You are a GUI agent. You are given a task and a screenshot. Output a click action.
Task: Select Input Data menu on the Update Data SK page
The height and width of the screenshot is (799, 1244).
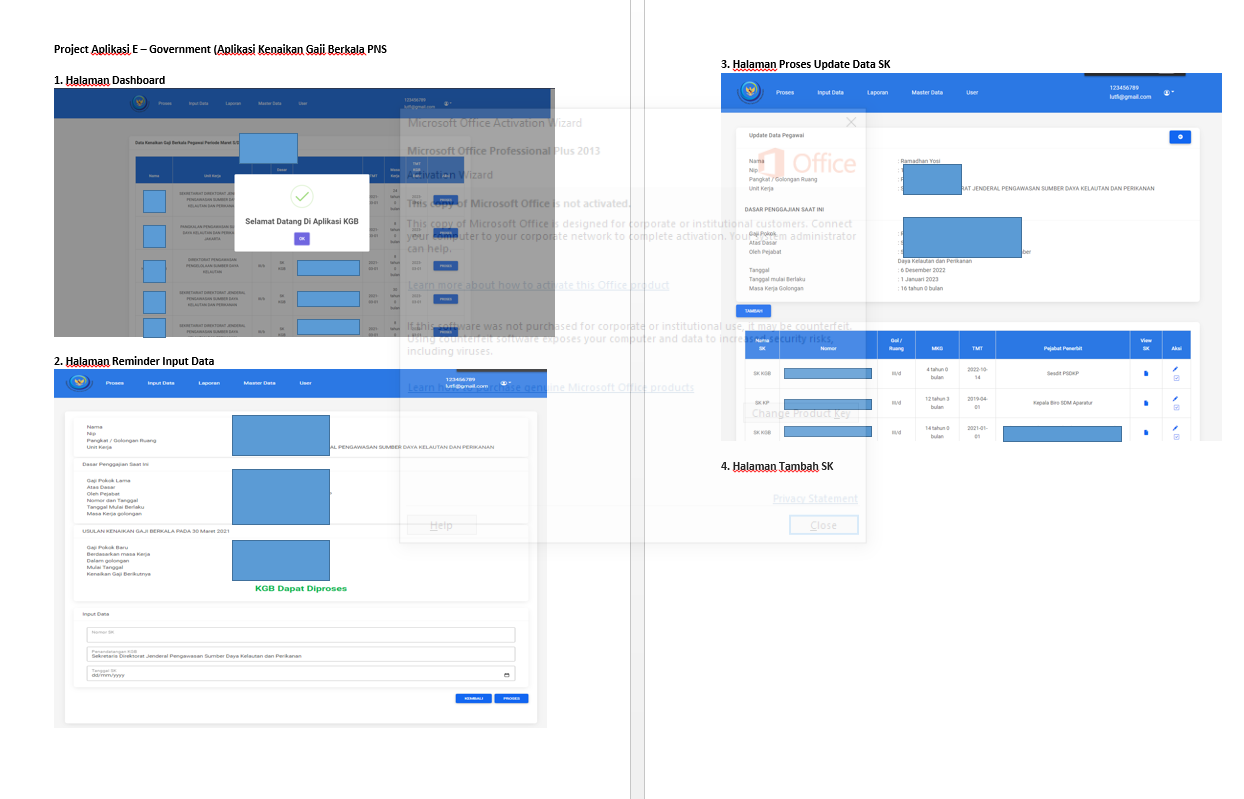coord(830,92)
